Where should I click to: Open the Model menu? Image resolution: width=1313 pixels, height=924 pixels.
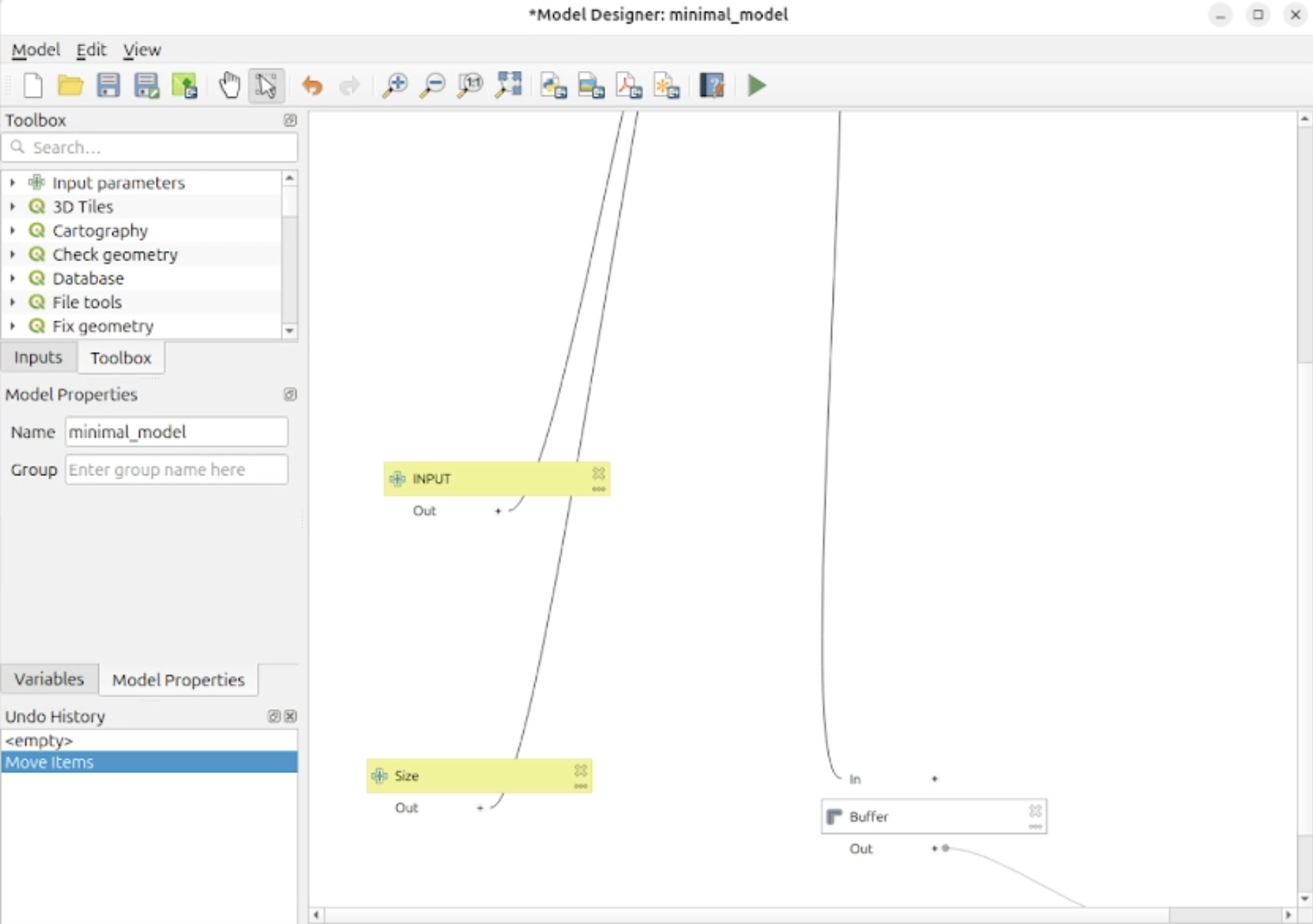click(35, 50)
